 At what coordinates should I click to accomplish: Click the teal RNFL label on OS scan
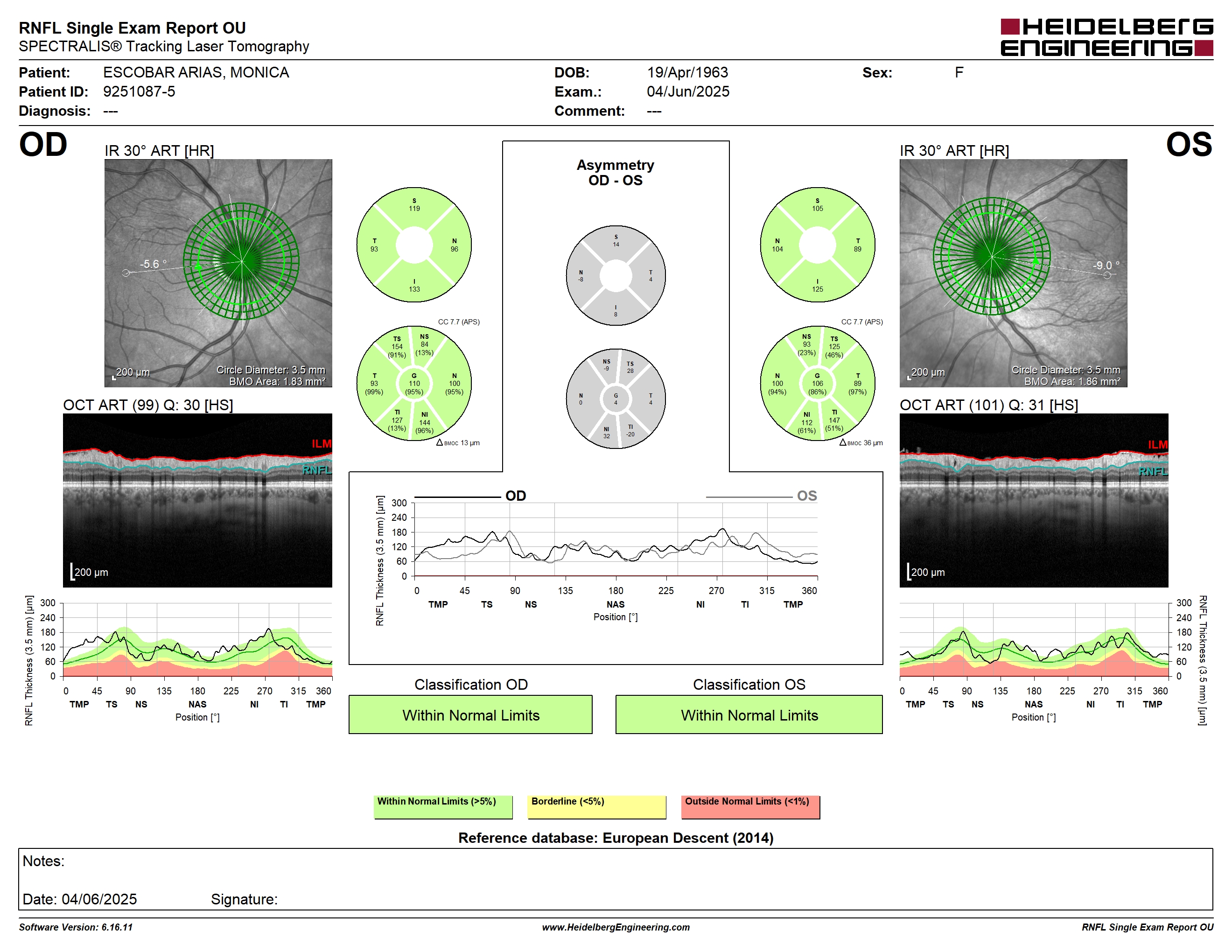[1153, 471]
